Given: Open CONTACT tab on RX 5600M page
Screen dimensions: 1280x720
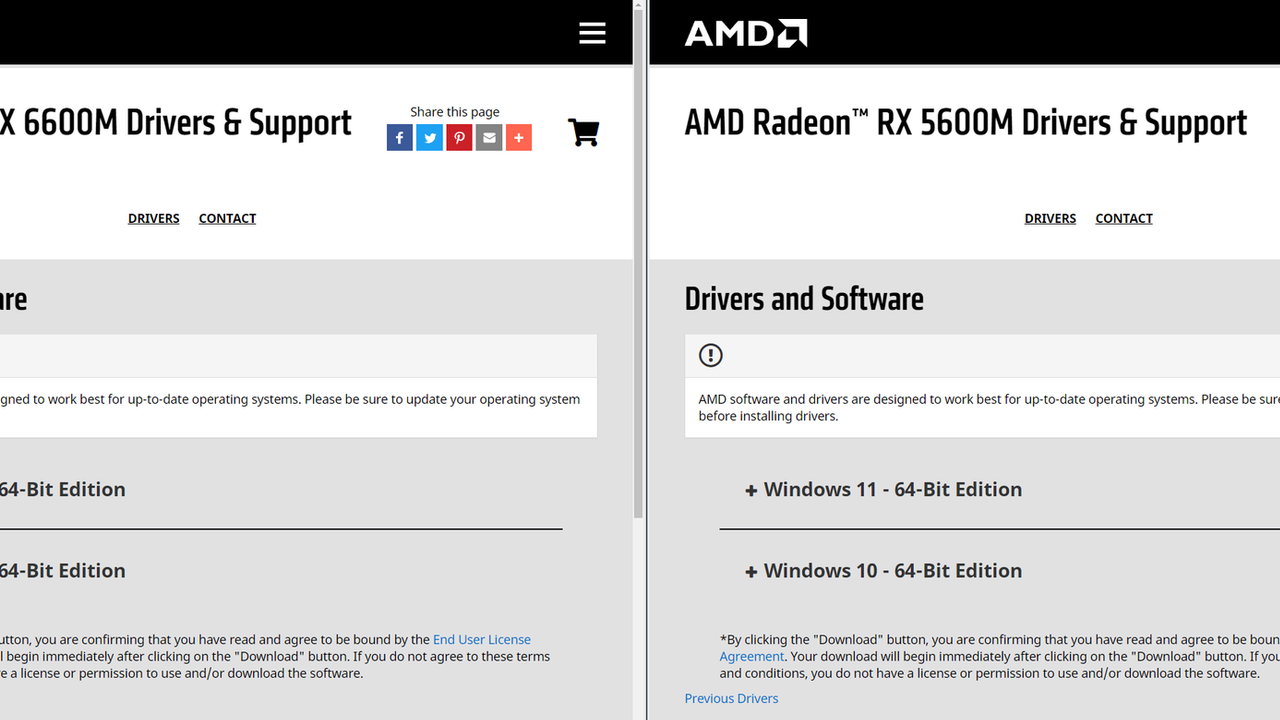Looking at the screenshot, I should [x=1123, y=218].
